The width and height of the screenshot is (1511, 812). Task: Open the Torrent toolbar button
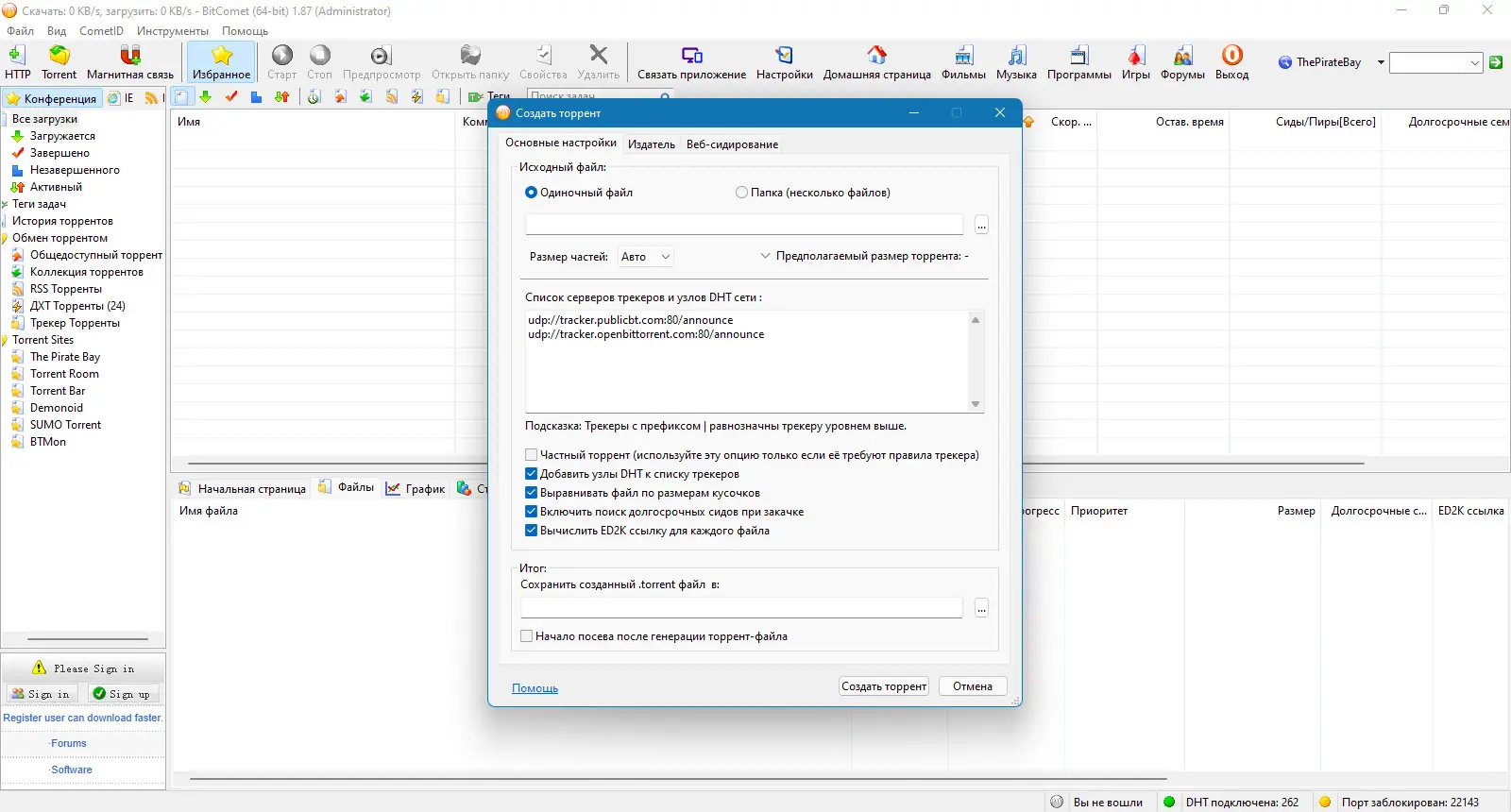pos(59,62)
